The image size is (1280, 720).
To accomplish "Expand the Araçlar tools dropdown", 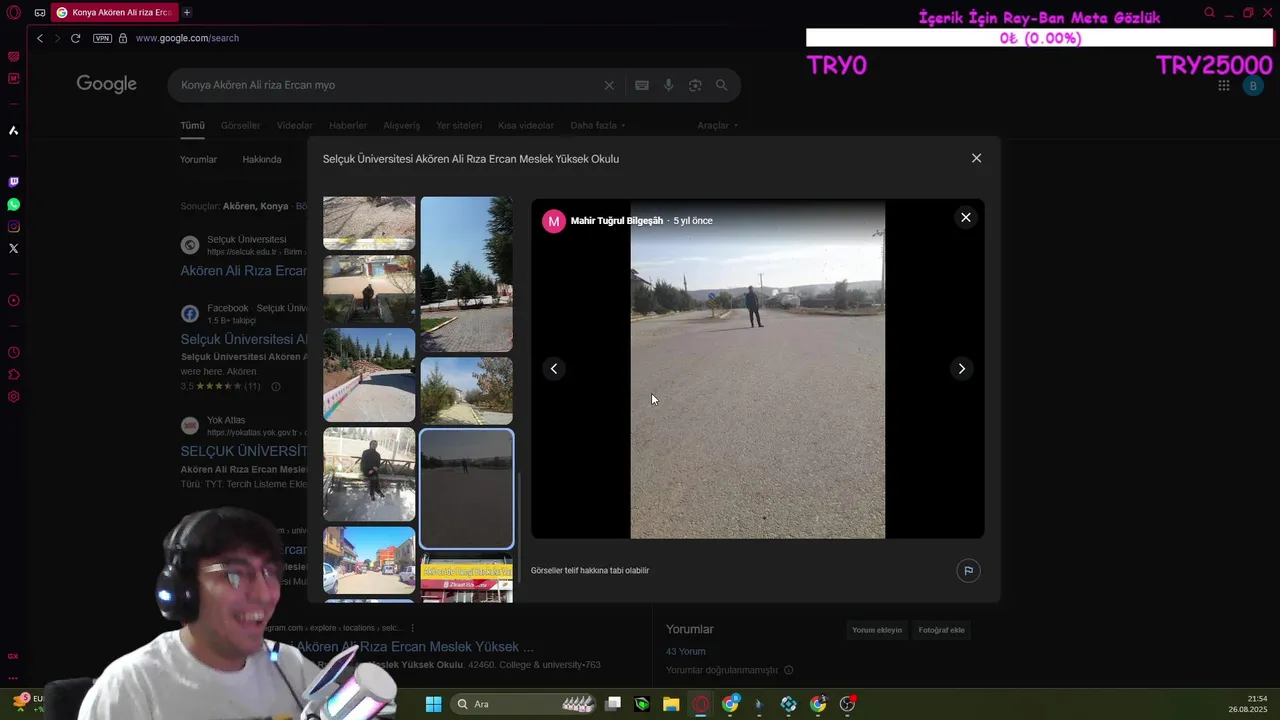I will [717, 125].
